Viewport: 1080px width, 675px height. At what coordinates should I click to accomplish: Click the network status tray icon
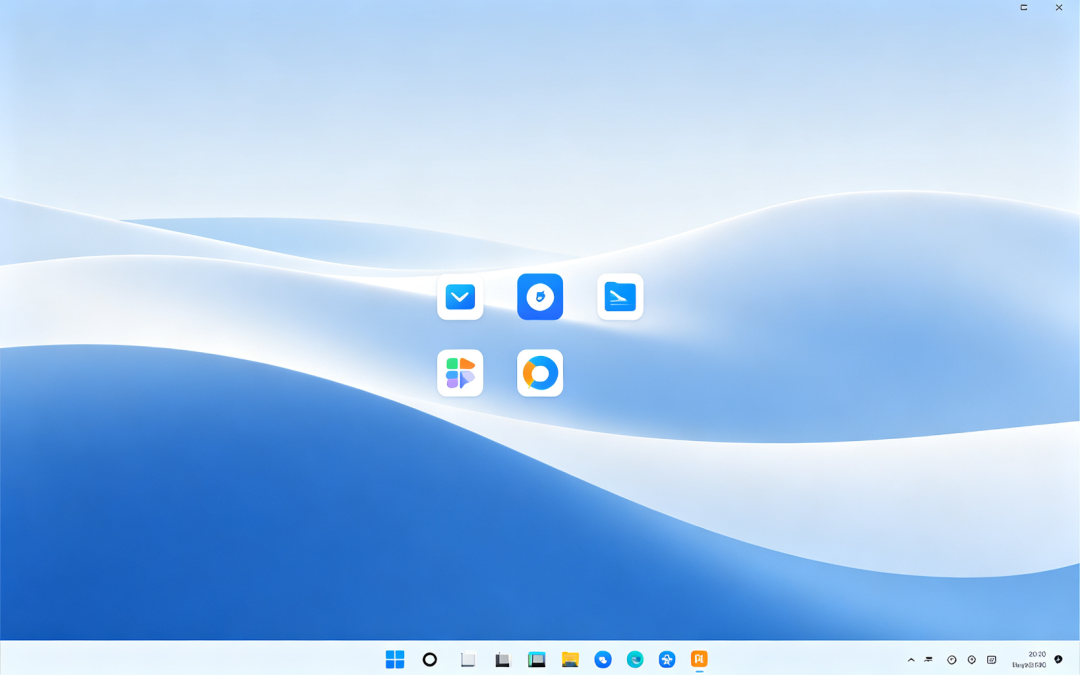pos(928,660)
